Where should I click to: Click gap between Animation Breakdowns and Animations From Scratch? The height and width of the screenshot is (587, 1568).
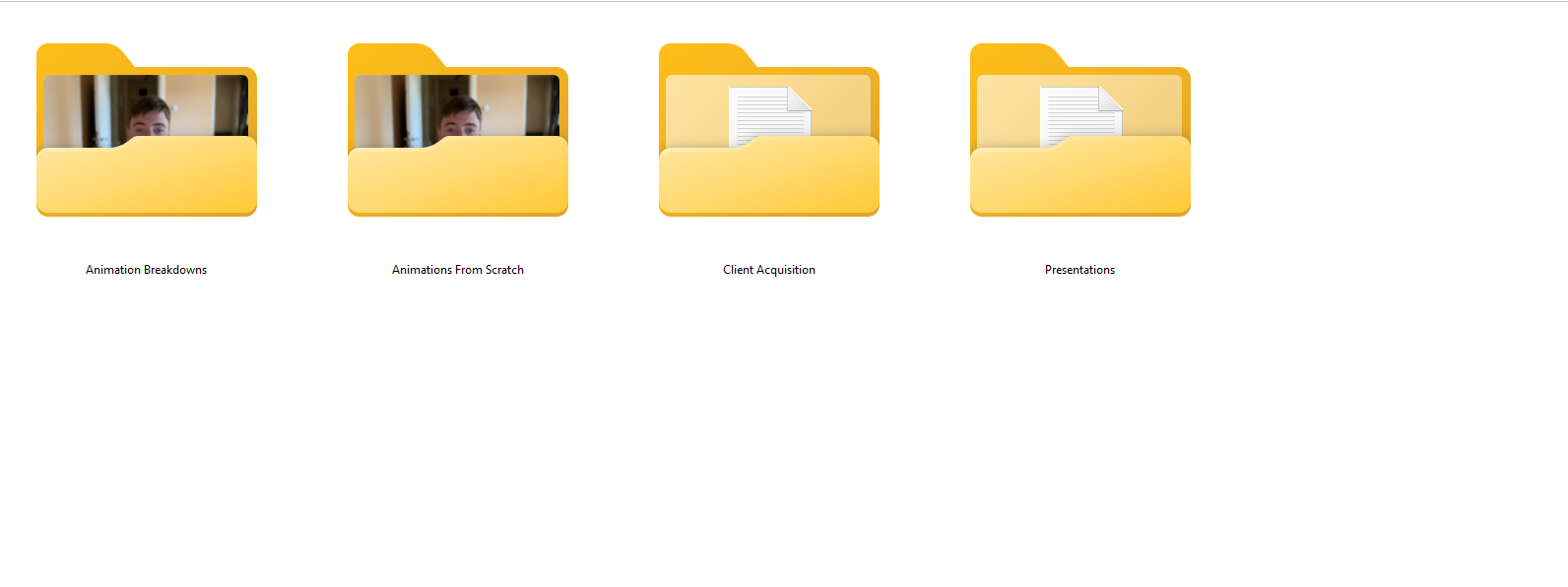tap(301, 148)
